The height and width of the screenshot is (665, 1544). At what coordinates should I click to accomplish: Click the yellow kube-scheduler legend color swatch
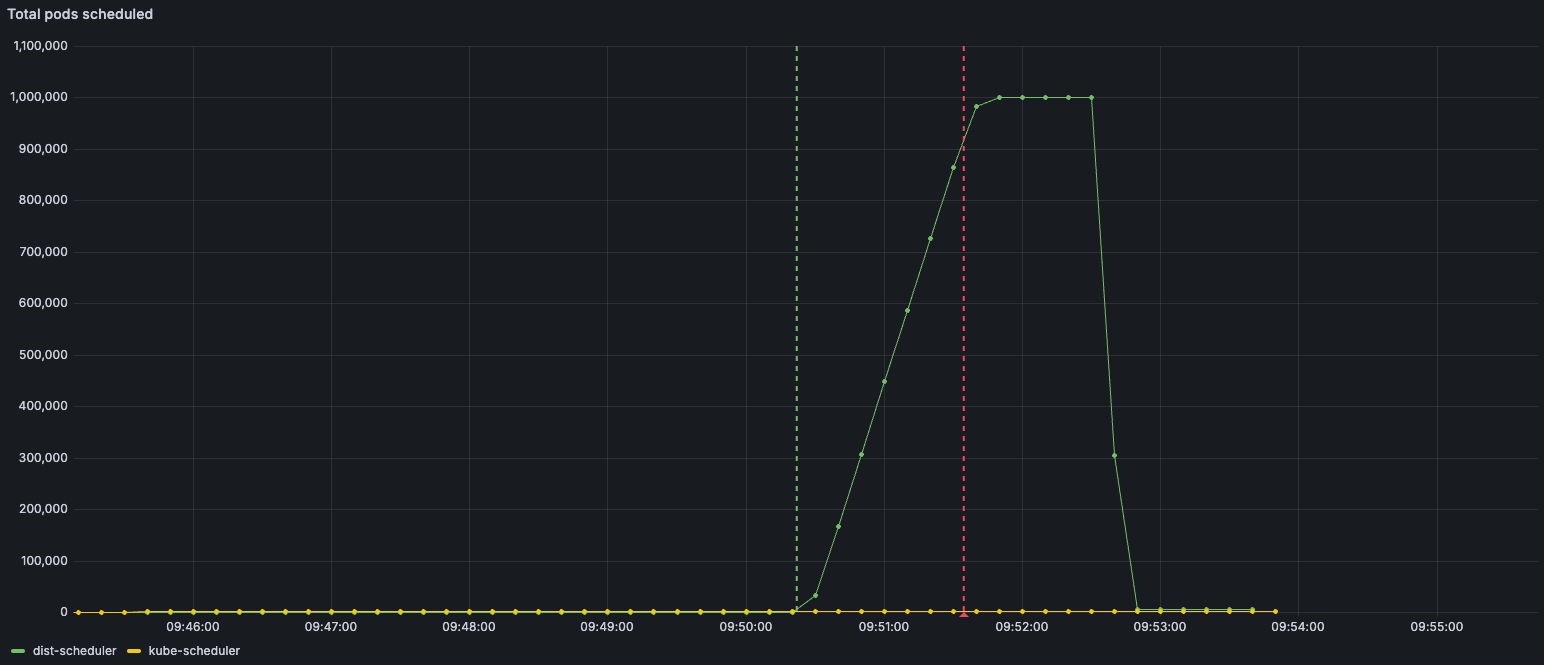pos(134,651)
